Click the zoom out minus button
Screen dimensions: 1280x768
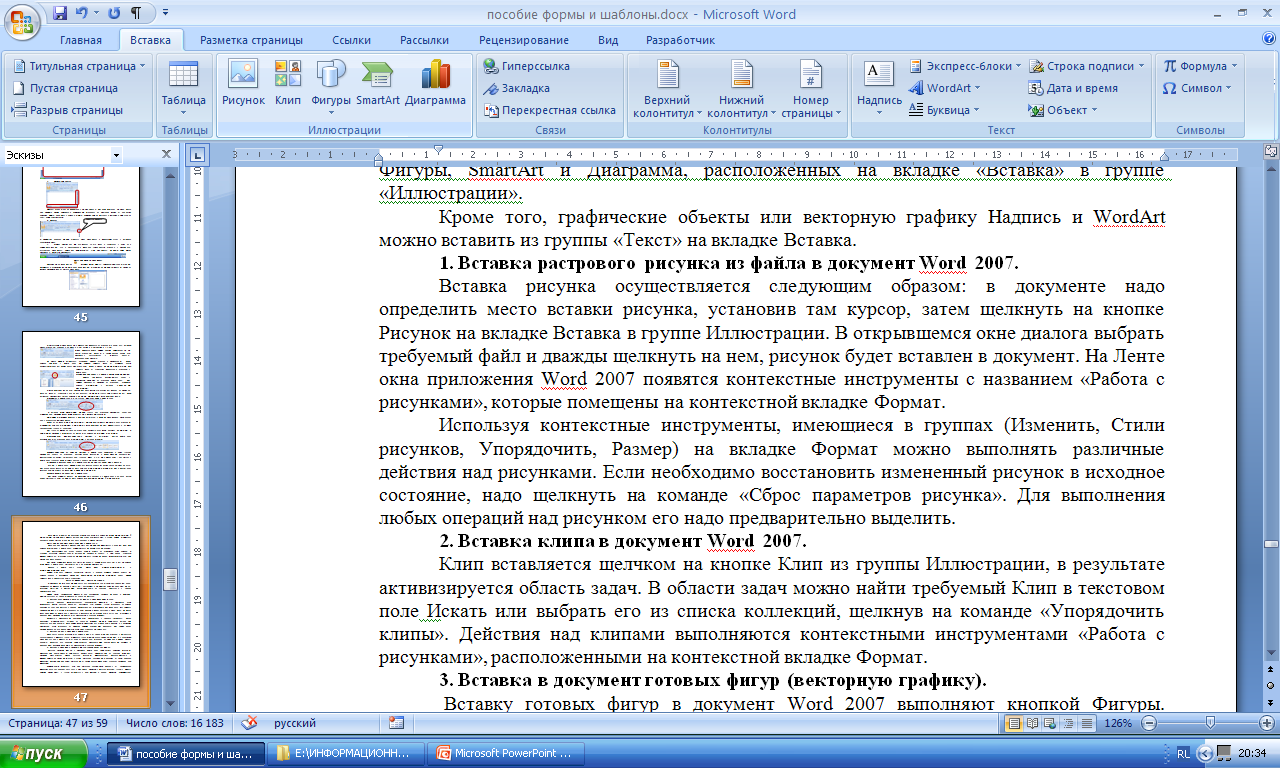click(1150, 722)
